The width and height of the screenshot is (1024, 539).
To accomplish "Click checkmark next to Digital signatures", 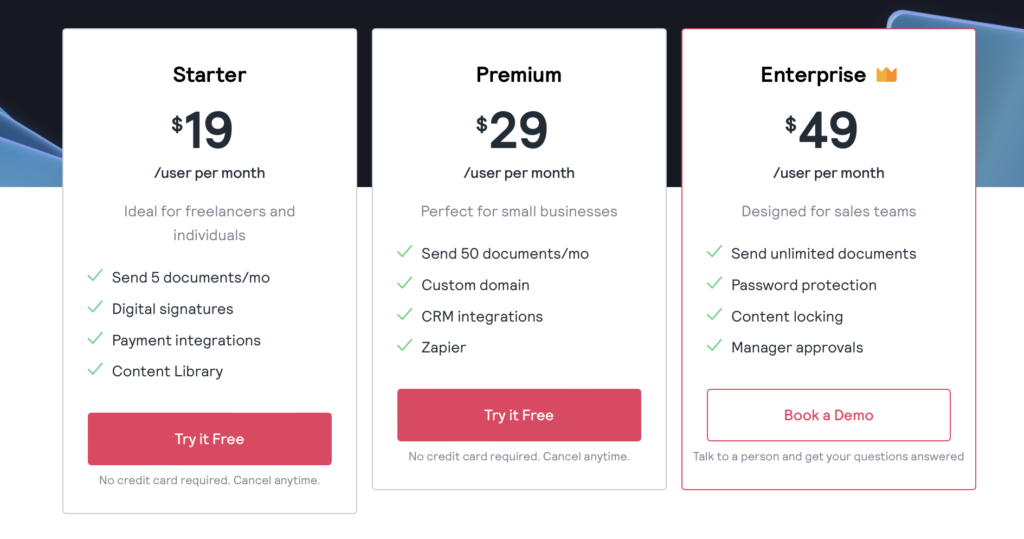I will 95,308.
